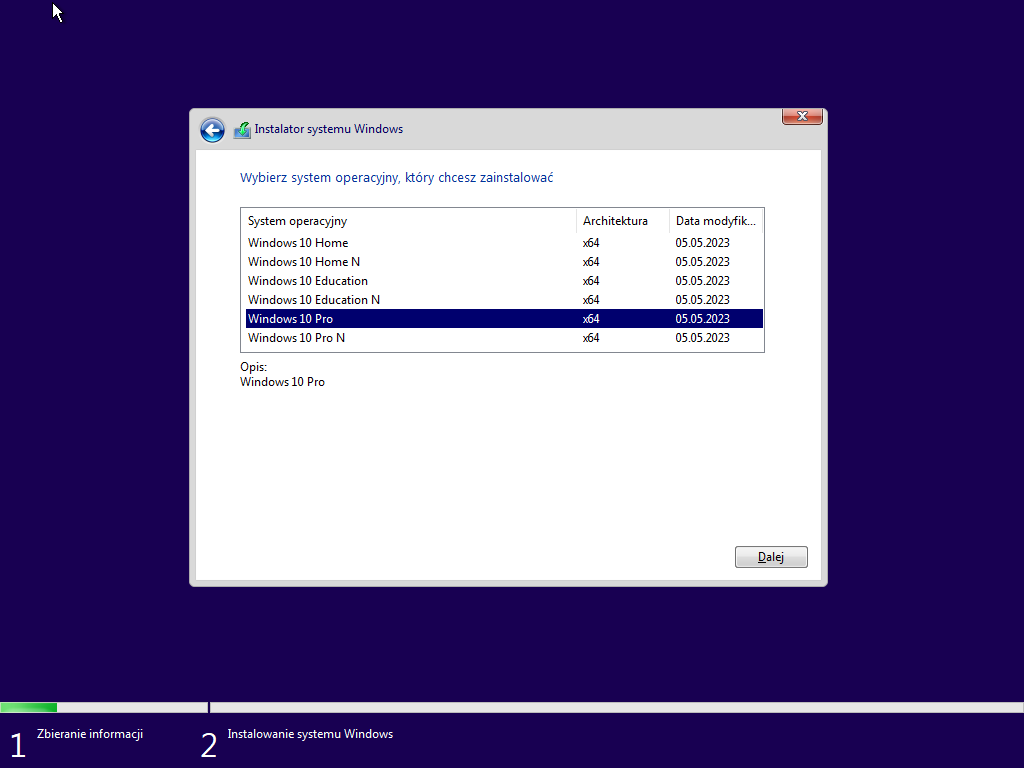
Task: Pick Windows 10 Pro N from list
Action: click(x=504, y=338)
